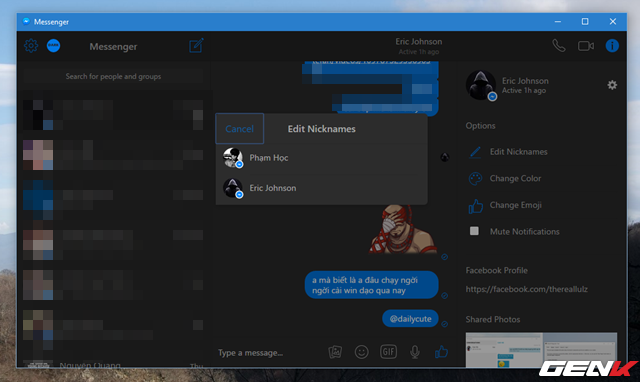Click the Change Emoji option label
Image resolution: width=640 pixels, height=382 pixels.
(516, 205)
